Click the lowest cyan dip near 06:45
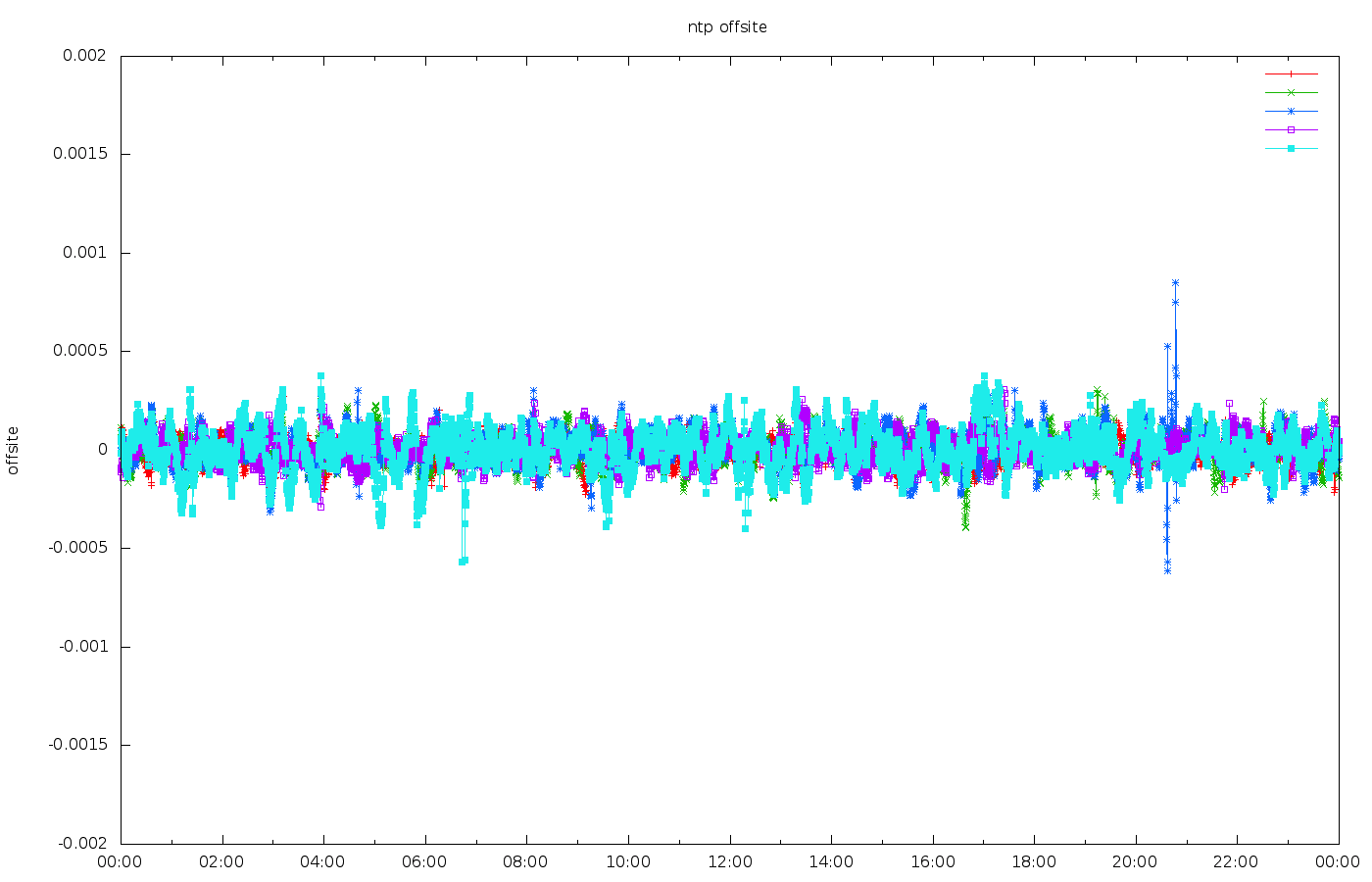Viewport: 1372px width, 882px height. point(463,561)
